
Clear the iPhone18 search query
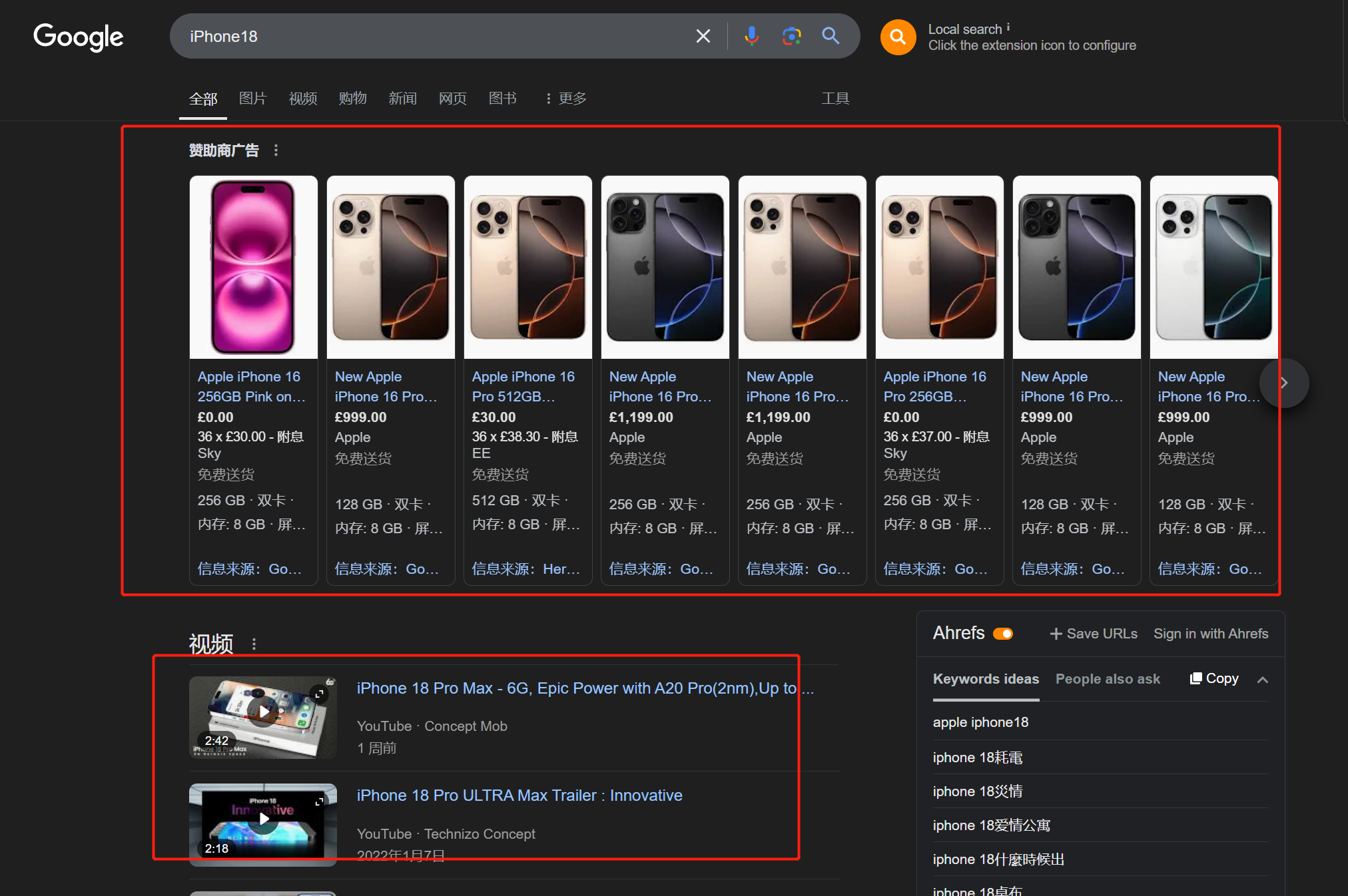(x=703, y=36)
